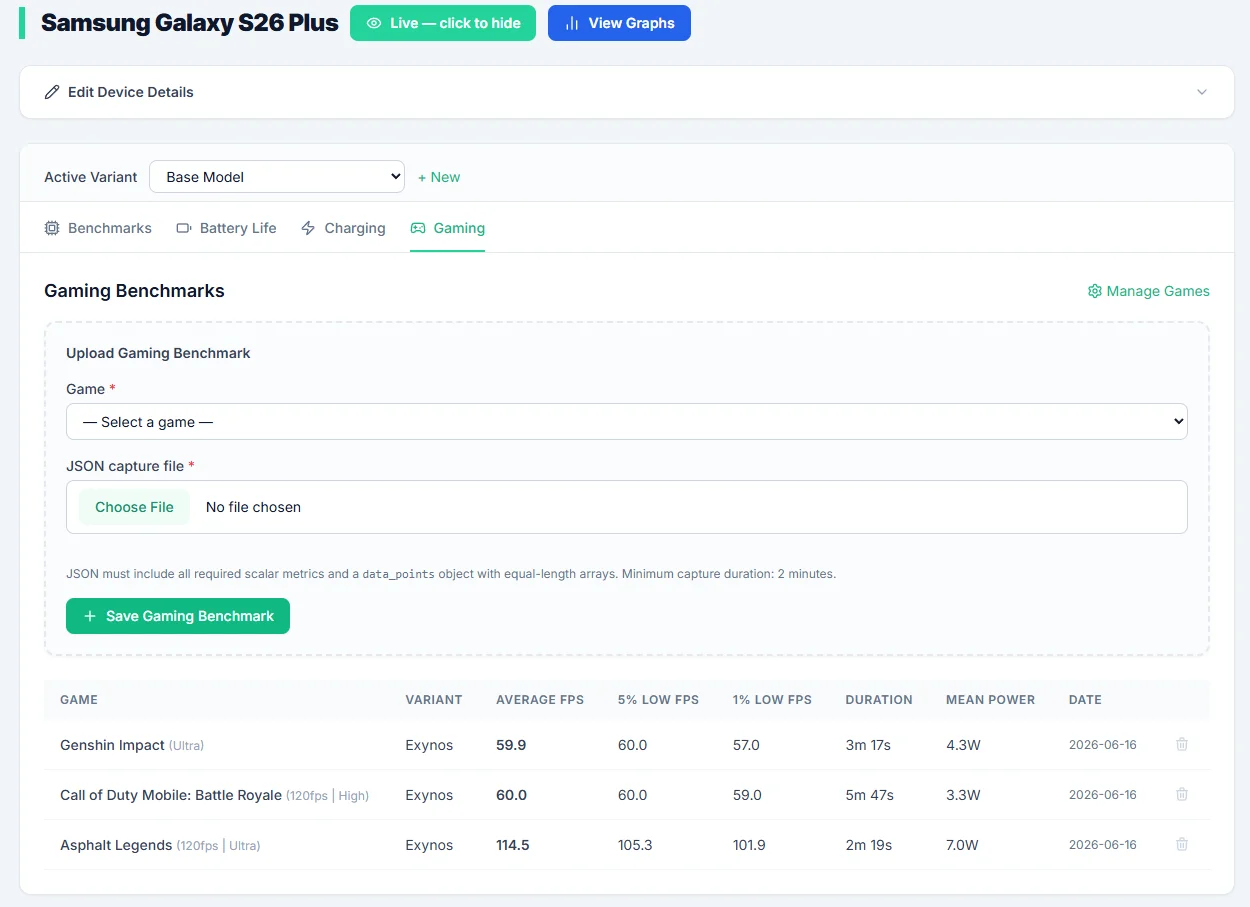Click average FPS value 114.5
The width and height of the screenshot is (1250, 907).
click(513, 845)
